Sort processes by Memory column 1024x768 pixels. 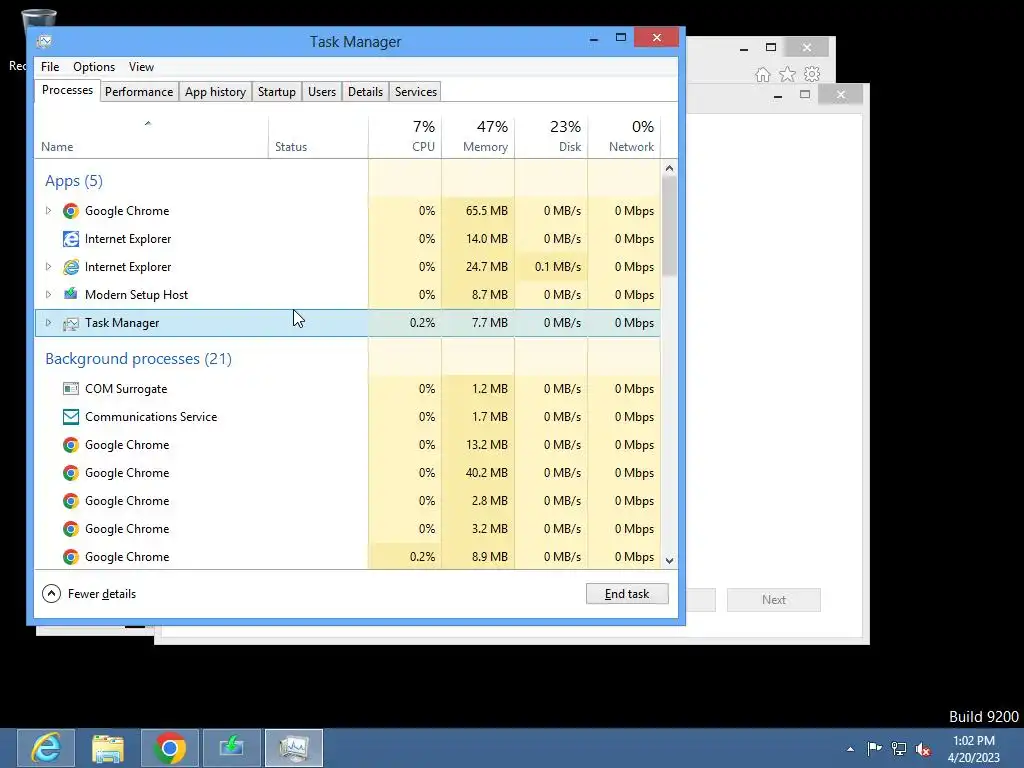478,137
